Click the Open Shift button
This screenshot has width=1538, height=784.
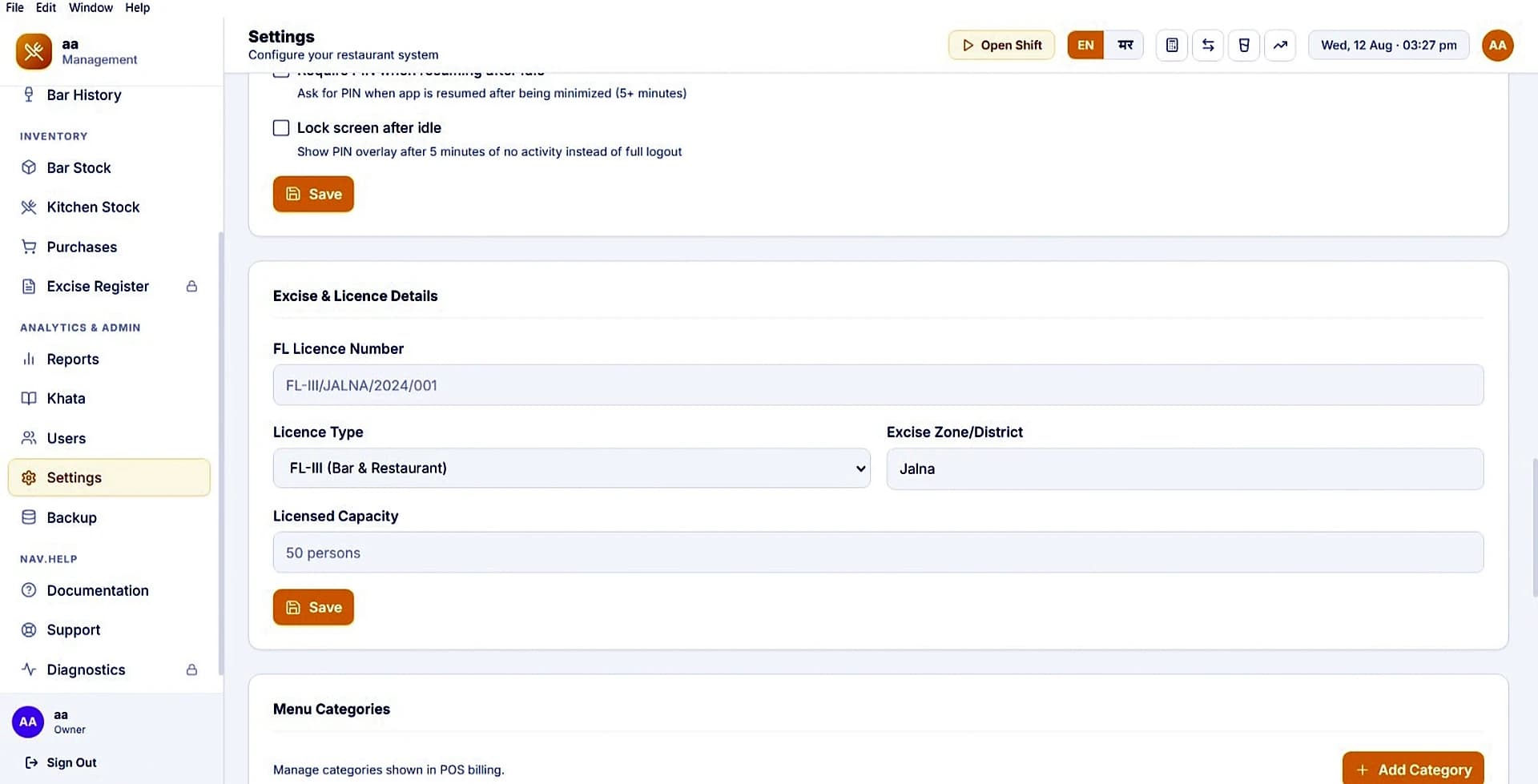click(1001, 45)
